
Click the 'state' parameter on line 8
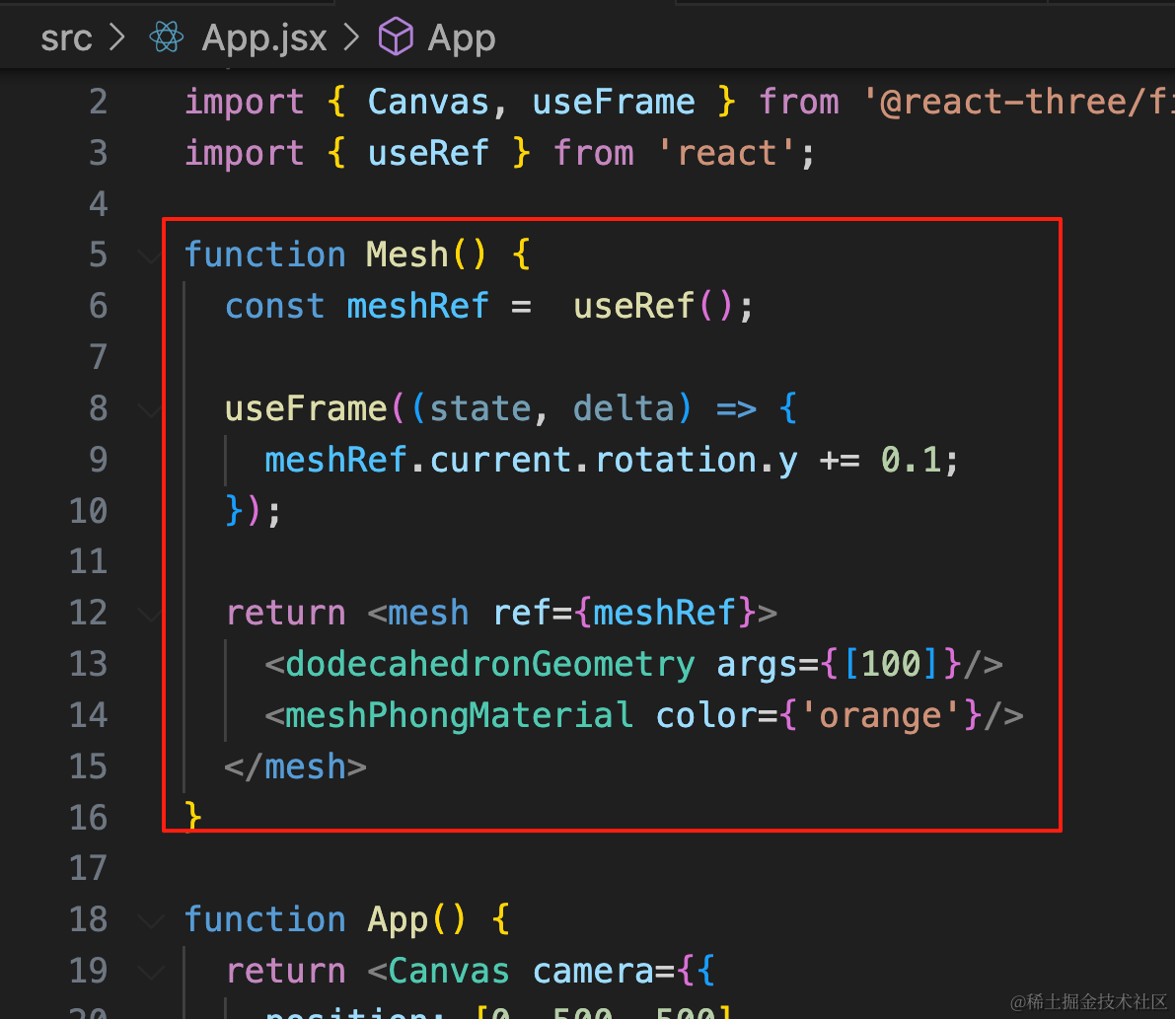tap(480, 408)
